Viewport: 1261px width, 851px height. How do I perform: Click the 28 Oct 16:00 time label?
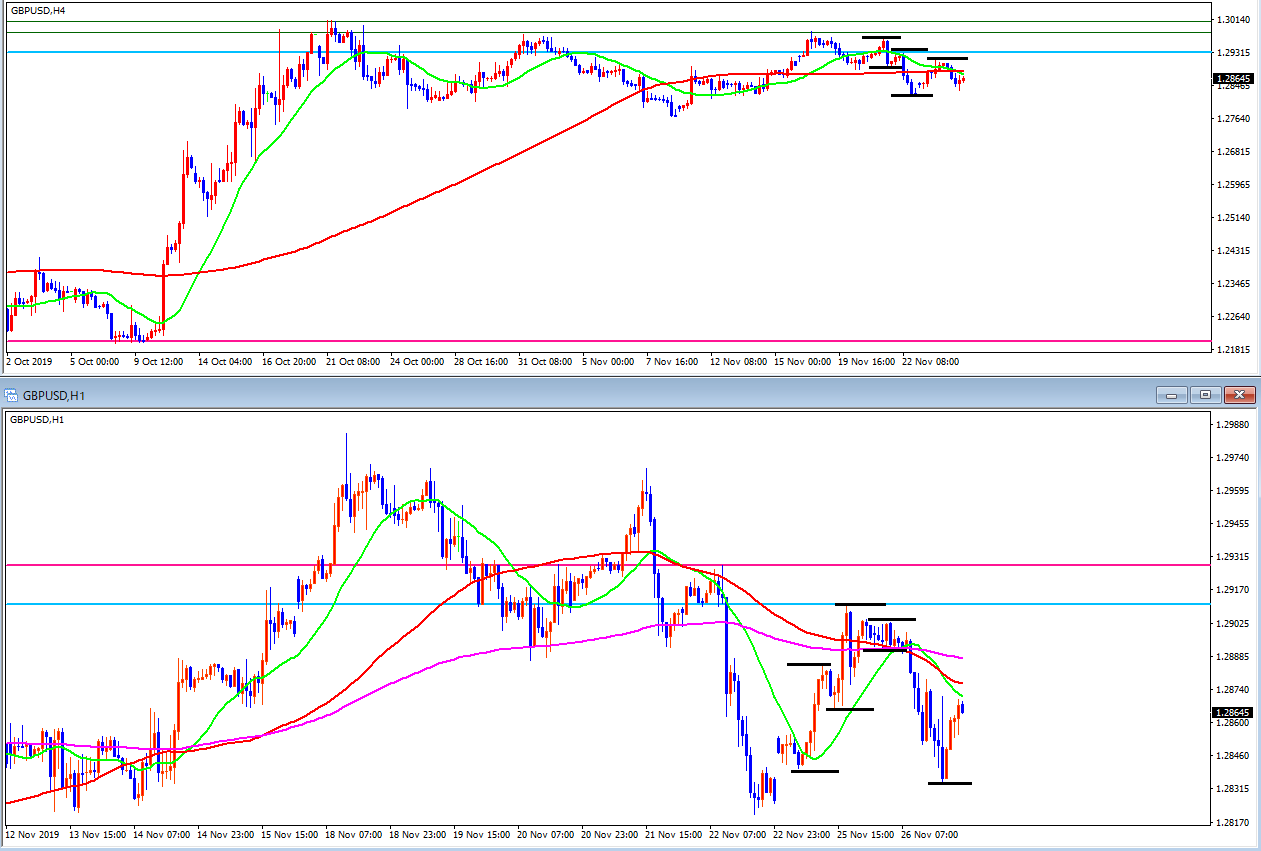tap(482, 362)
